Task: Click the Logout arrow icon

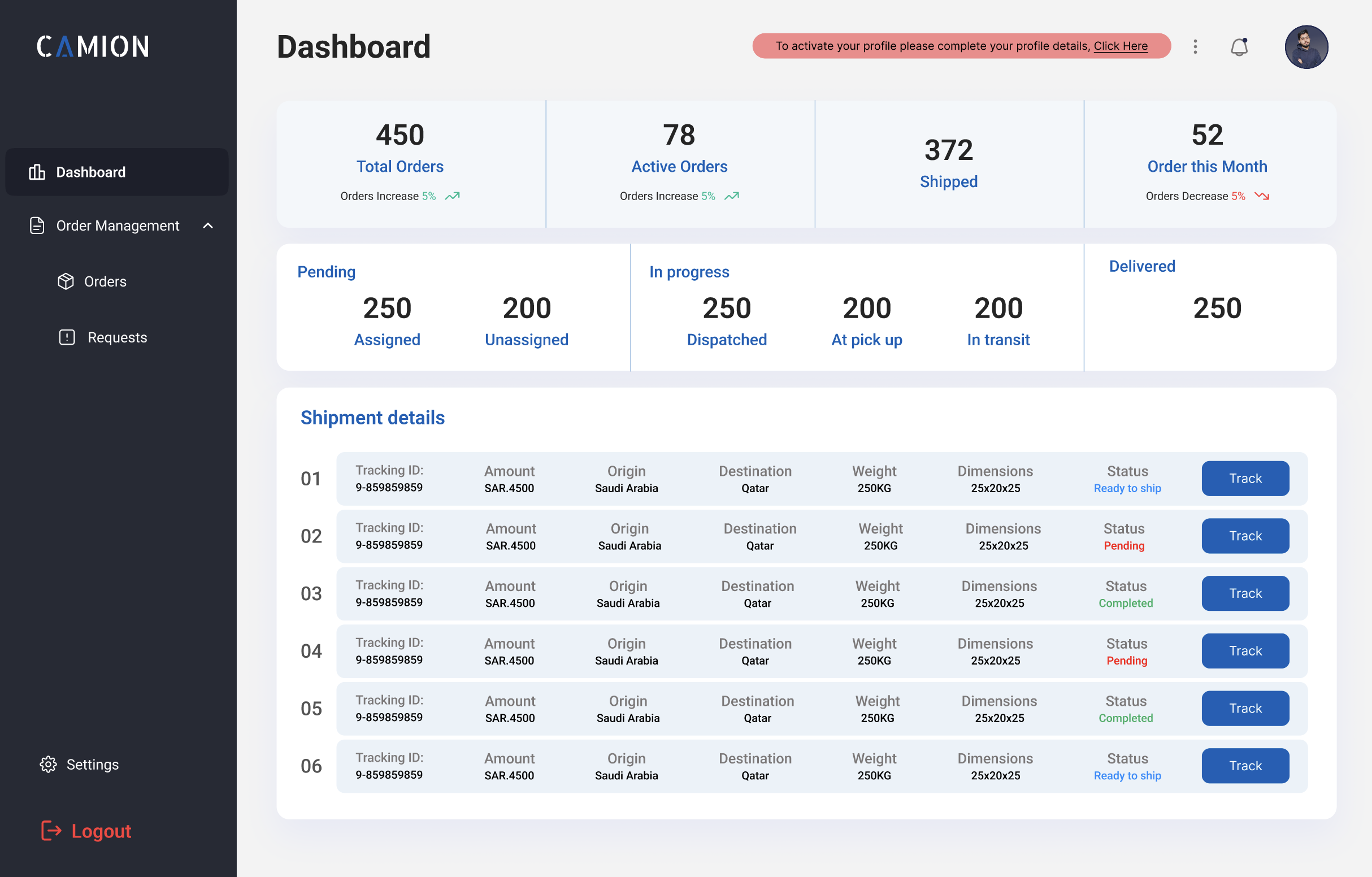Action: click(x=51, y=831)
